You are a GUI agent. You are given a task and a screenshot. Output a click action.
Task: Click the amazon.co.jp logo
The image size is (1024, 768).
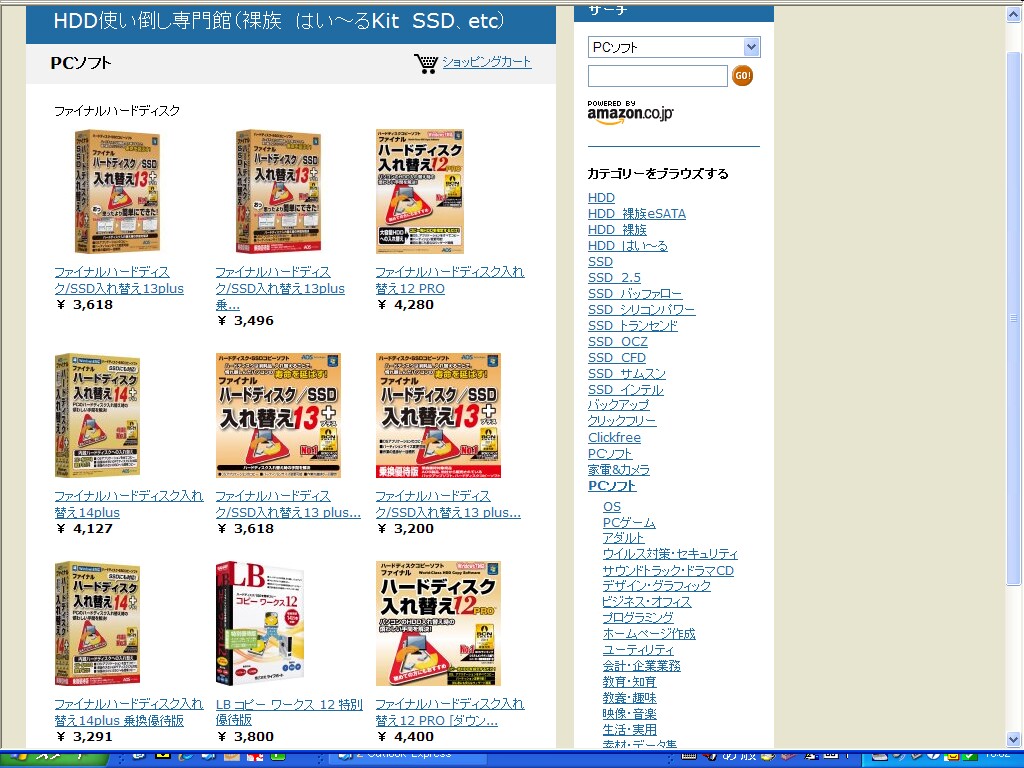(630, 112)
